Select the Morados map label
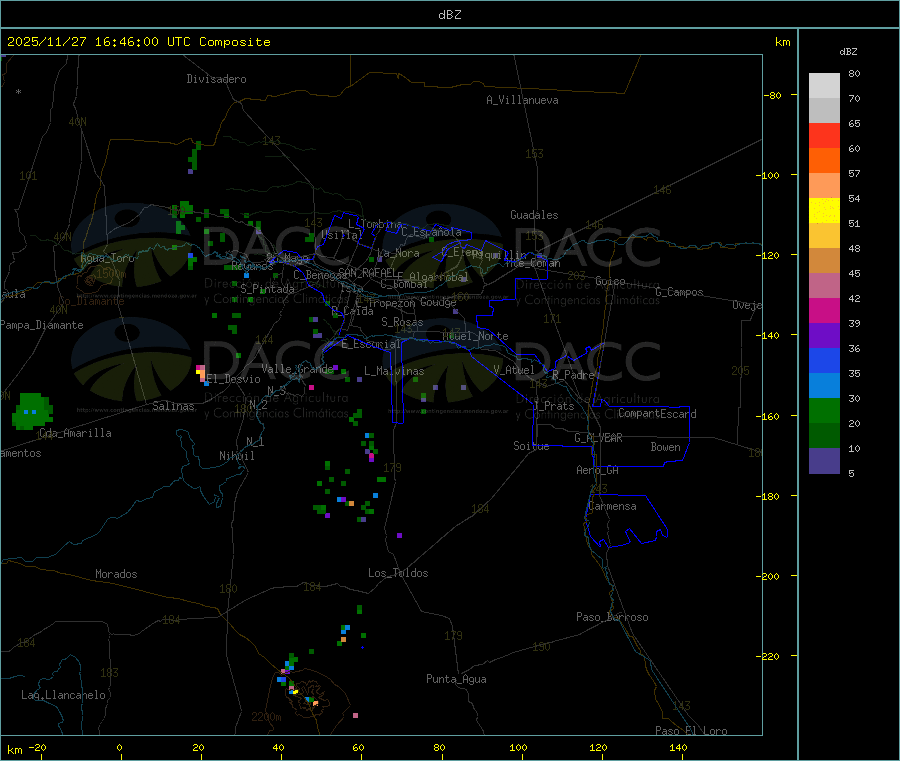 [116, 574]
